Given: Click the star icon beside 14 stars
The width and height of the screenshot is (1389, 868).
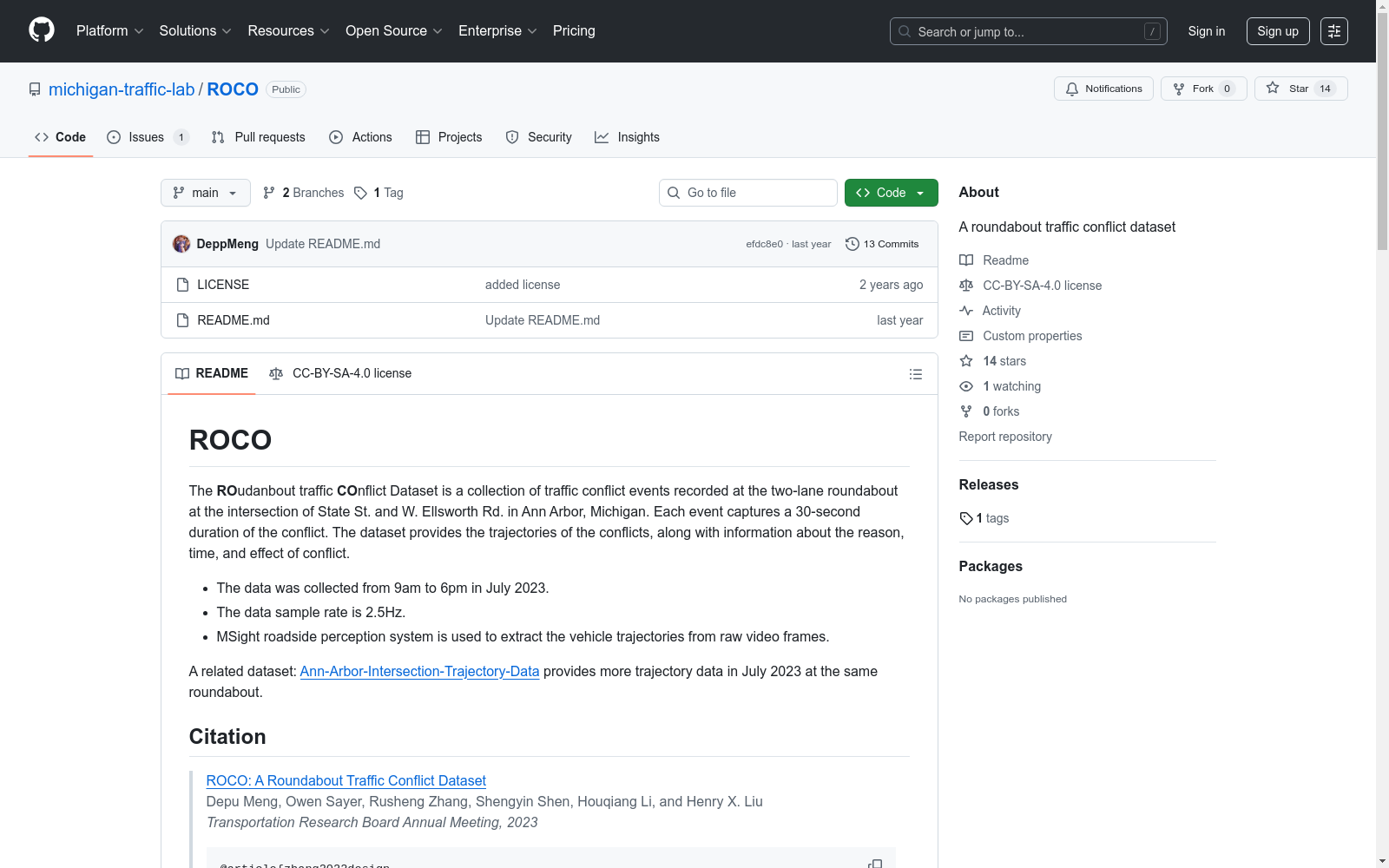Looking at the screenshot, I should [x=966, y=361].
